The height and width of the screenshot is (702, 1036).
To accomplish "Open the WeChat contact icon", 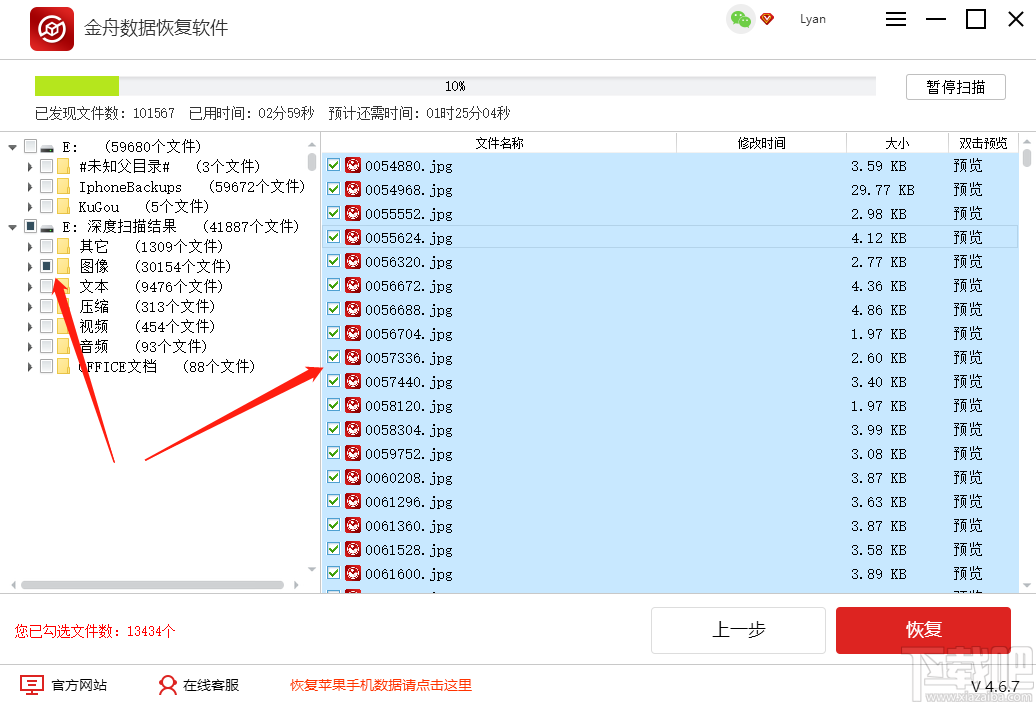I will click(741, 19).
